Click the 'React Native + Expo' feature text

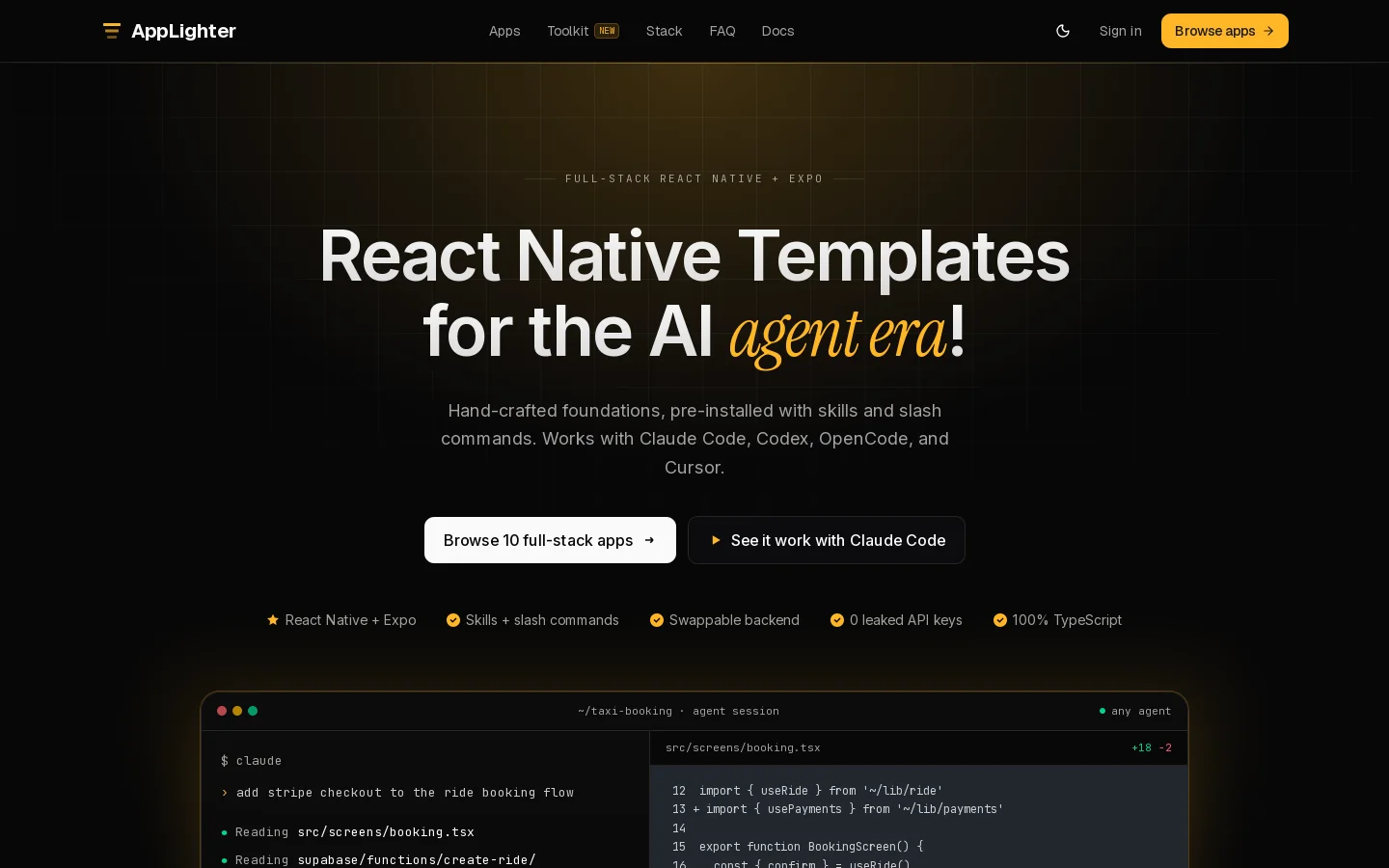pyautogui.click(x=350, y=620)
